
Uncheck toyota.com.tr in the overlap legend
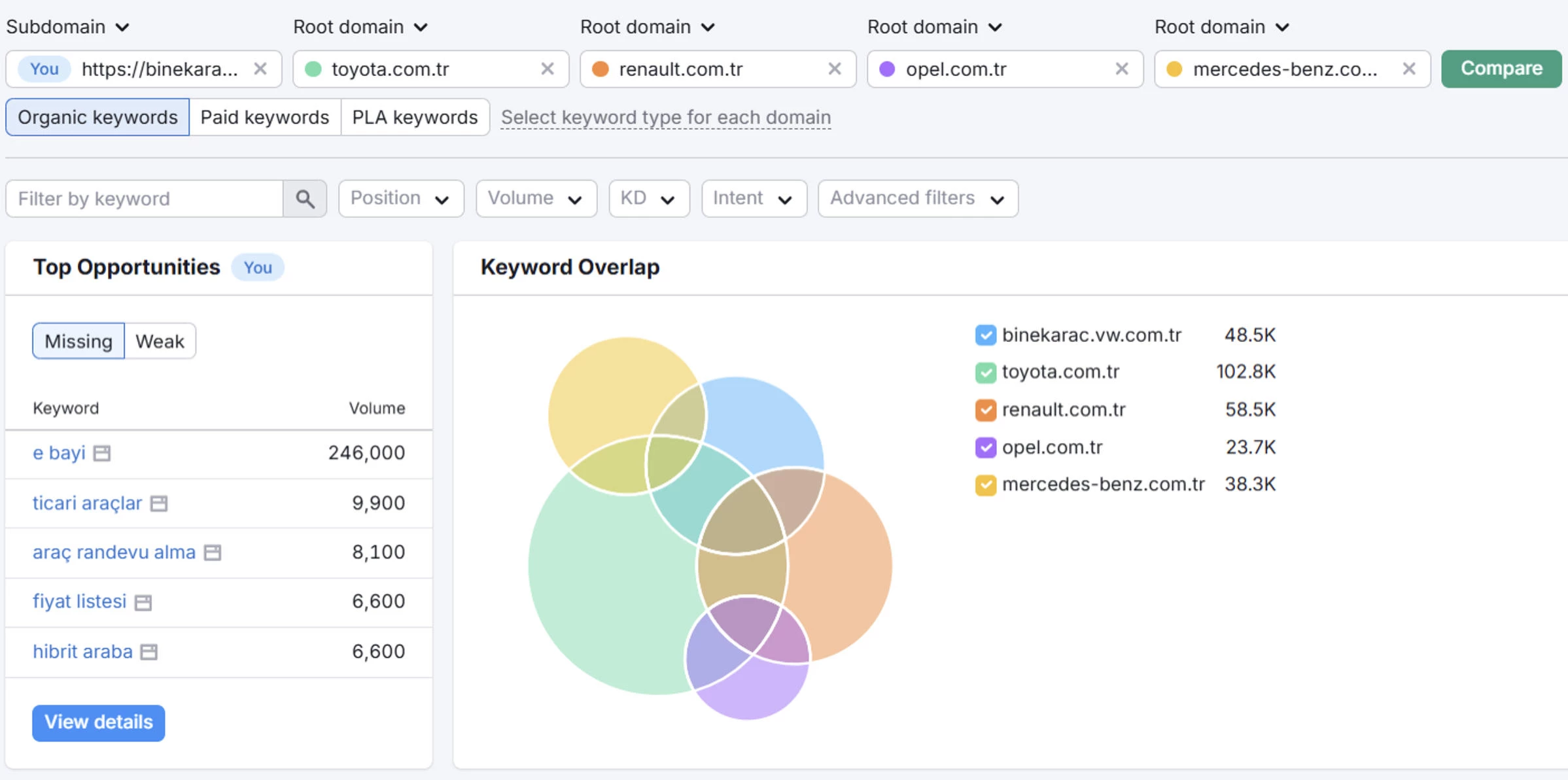tap(985, 373)
